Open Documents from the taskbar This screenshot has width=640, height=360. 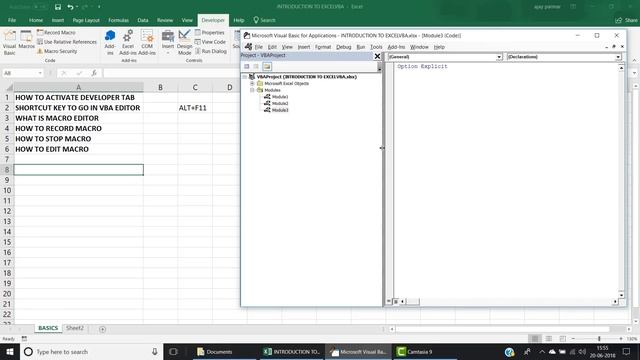pyautogui.click(x=215, y=352)
